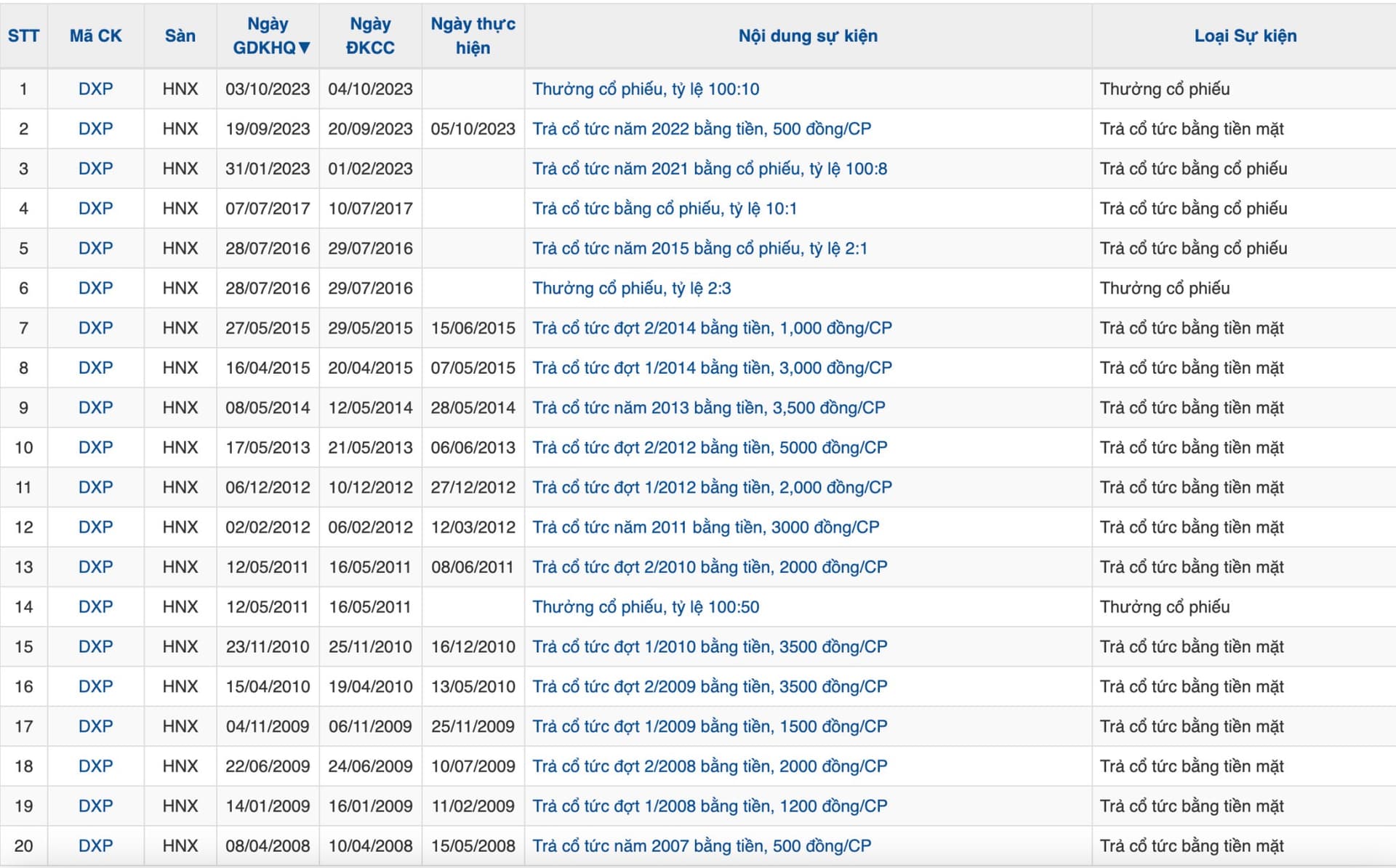Click the Ngày ĐKCC column header
This screenshot has height=868, width=1396.
coord(370,36)
